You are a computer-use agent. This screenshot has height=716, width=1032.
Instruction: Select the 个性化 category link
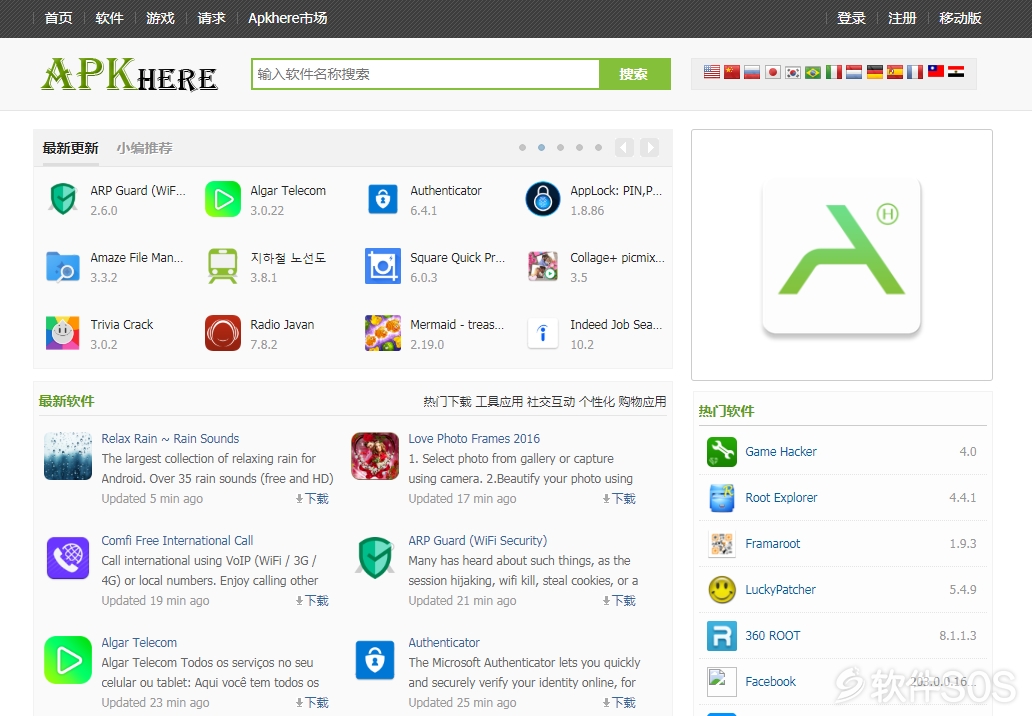[597, 401]
